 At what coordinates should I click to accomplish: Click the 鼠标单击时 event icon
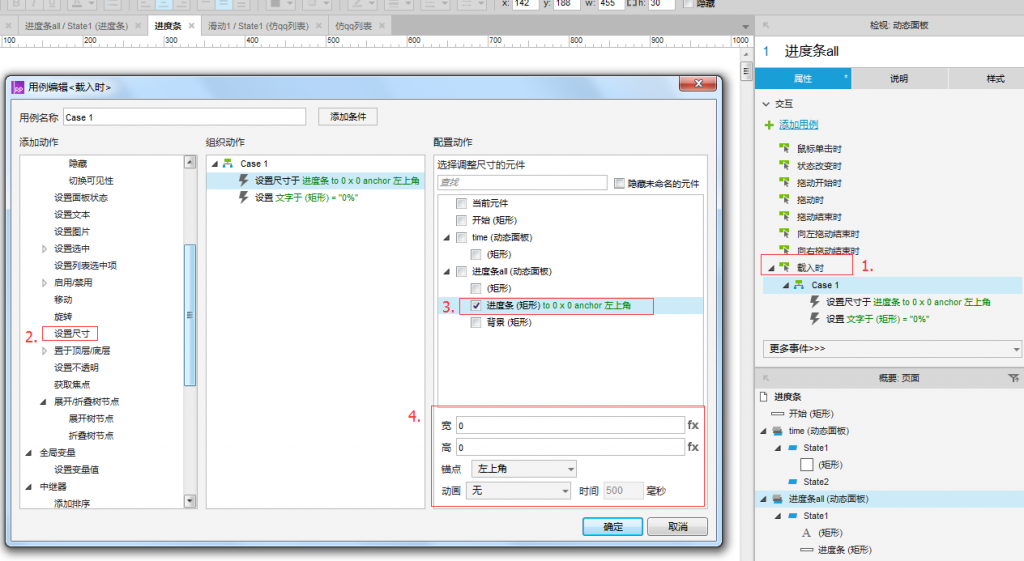pos(784,148)
